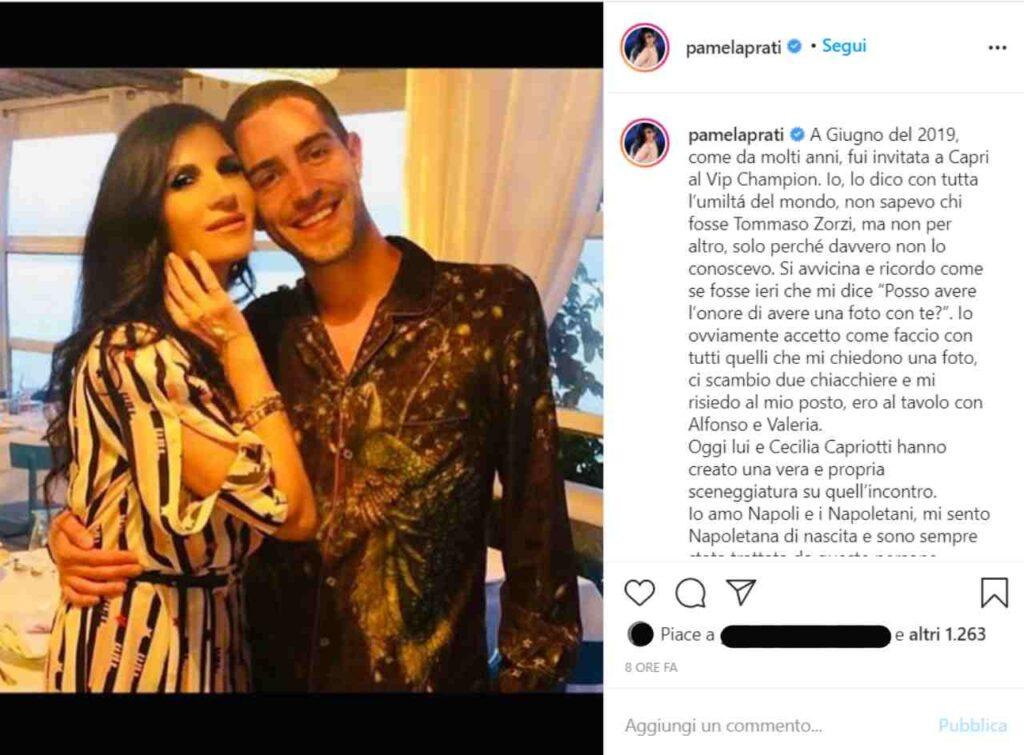Click the post photo of the couple

(301, 380)
